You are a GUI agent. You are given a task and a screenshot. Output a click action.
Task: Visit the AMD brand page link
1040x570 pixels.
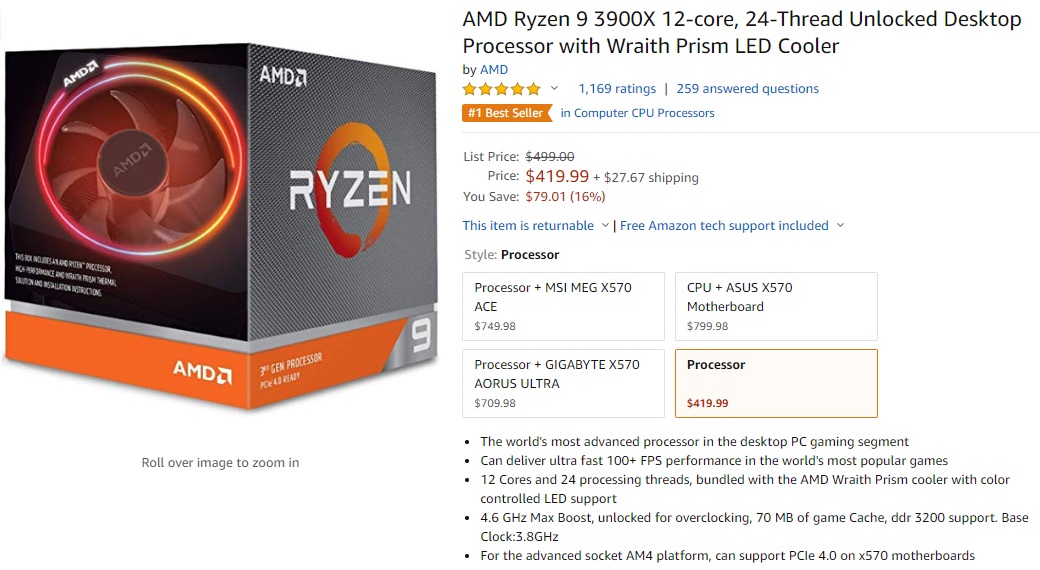(494, 70)
